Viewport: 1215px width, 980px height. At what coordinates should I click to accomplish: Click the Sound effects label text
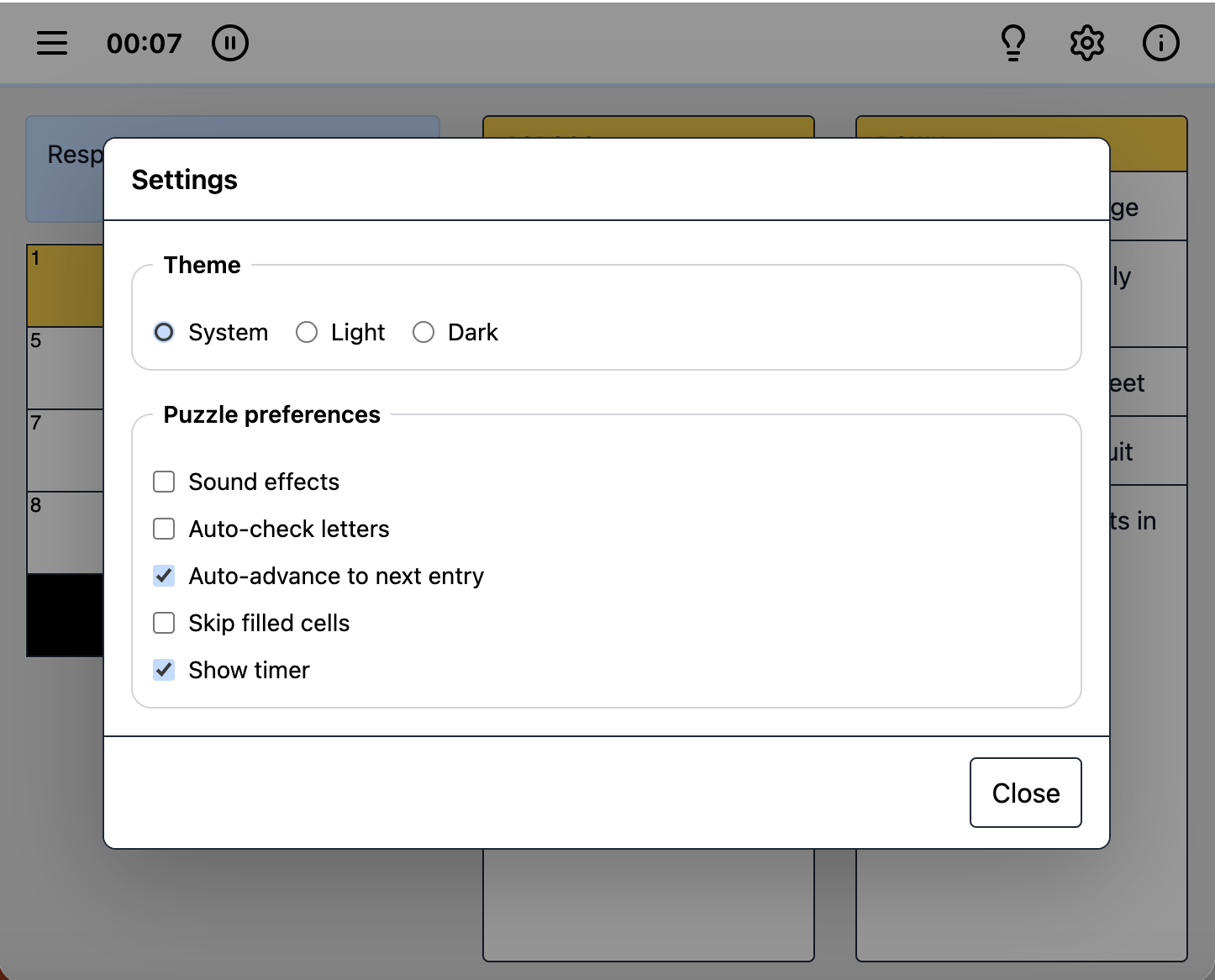[x=264, y=482]
